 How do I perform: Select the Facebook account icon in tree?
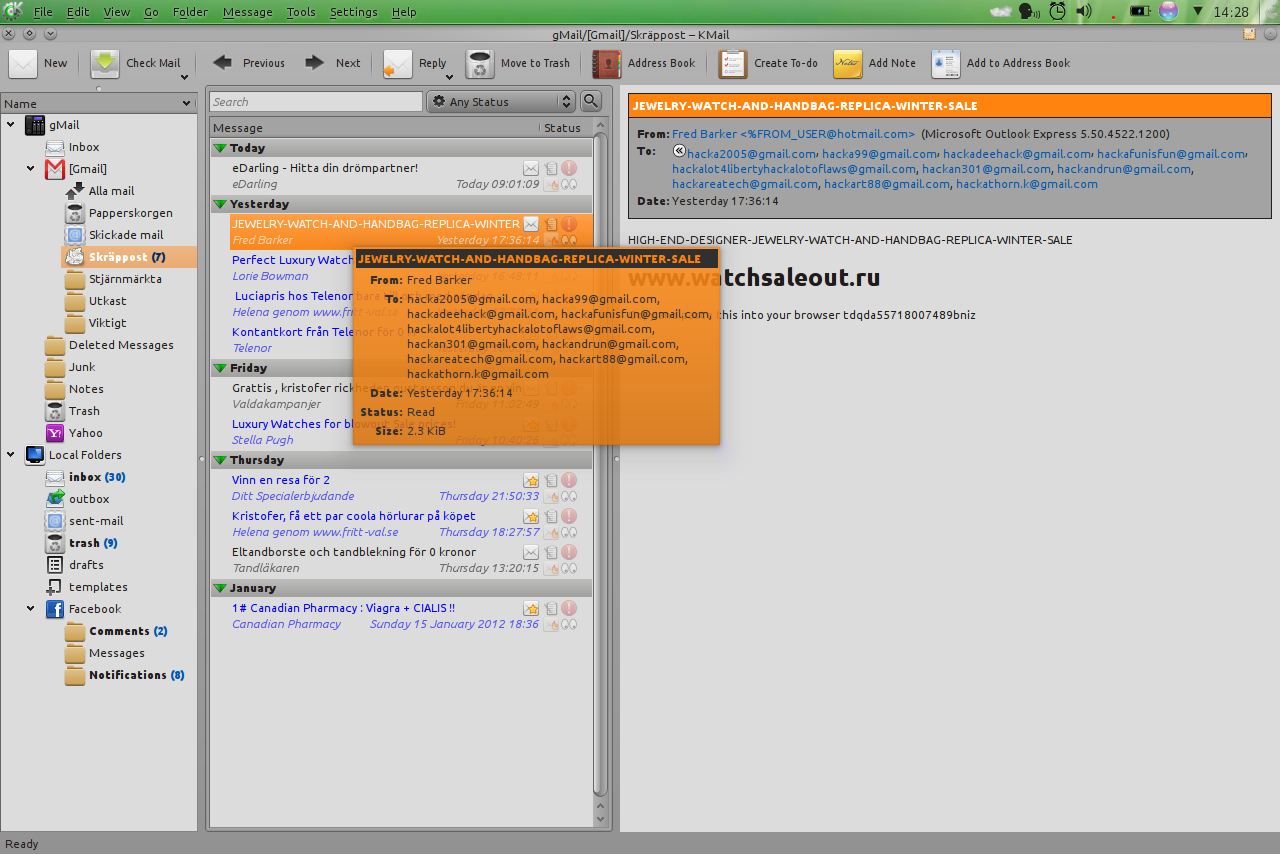tap(55, 609)
